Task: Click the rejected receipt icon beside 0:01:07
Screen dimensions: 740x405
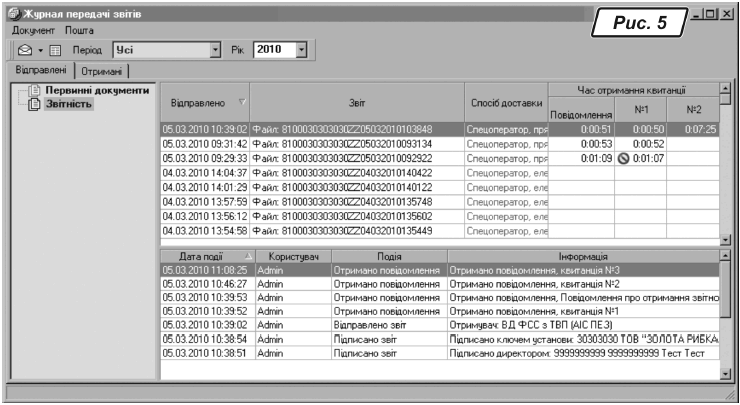Action: (623, 157)
